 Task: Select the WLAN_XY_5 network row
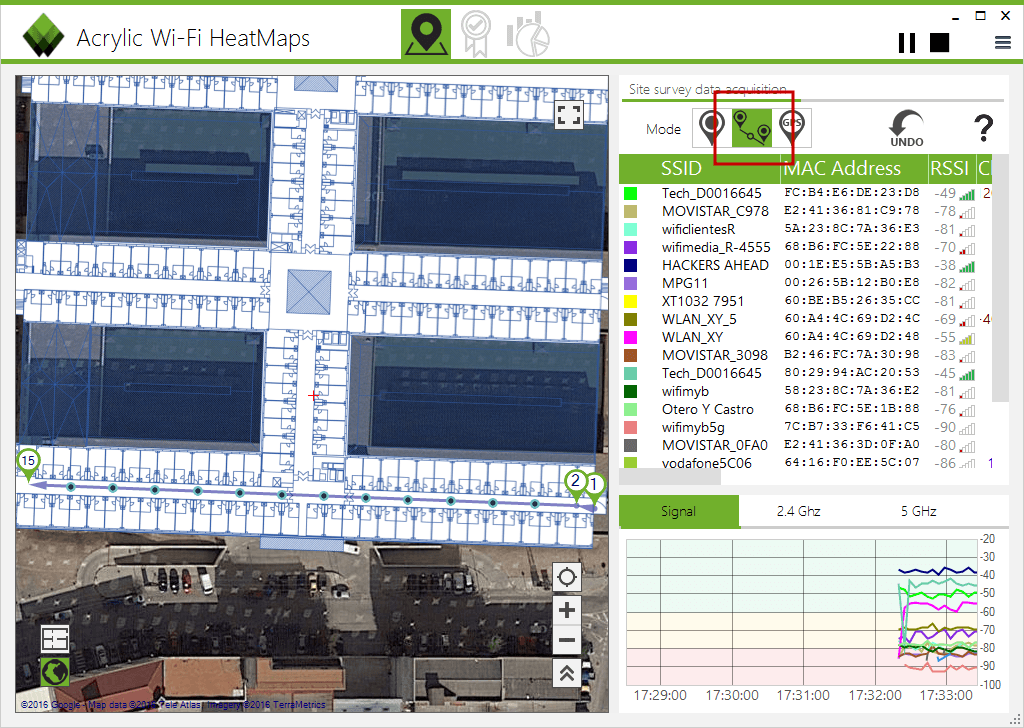805,319
